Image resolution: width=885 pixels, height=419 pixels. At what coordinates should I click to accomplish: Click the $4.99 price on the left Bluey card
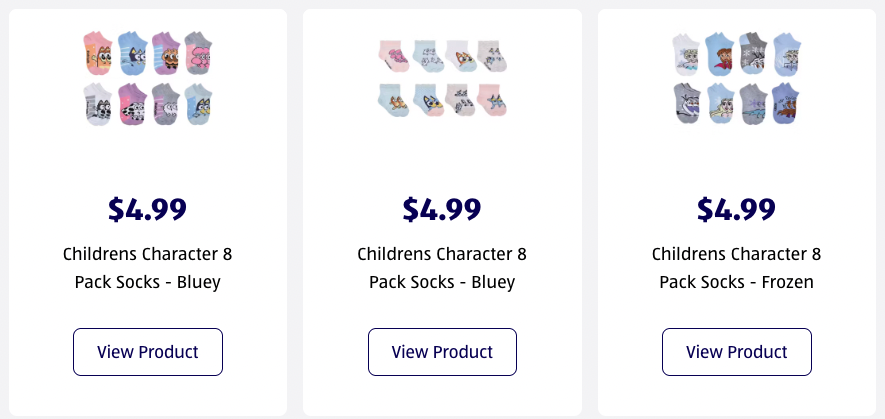(x=147, y=209)
